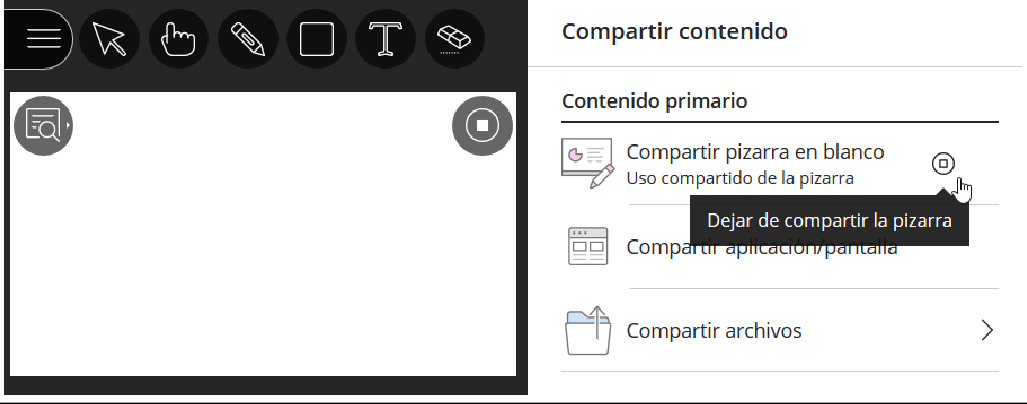Expand the Compartir archivos chevron arrow
Screen dimensions: 1027x404
[987, 331]
